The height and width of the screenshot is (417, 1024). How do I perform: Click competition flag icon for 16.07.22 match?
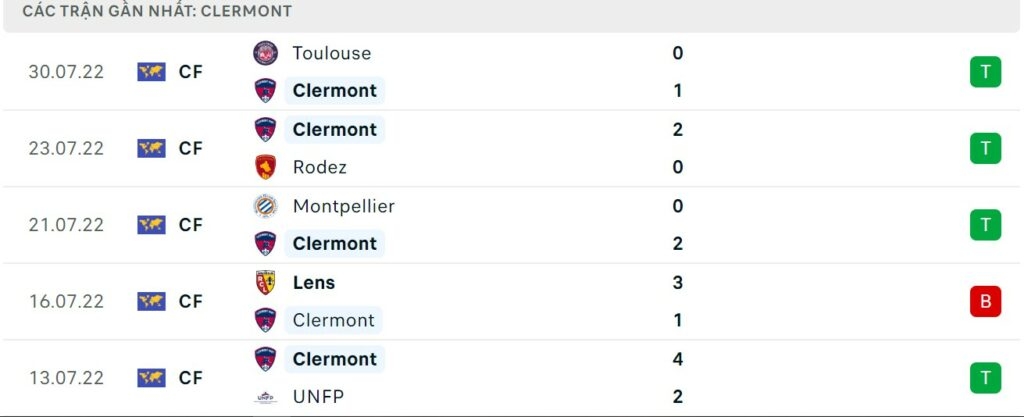coord(151,301)
